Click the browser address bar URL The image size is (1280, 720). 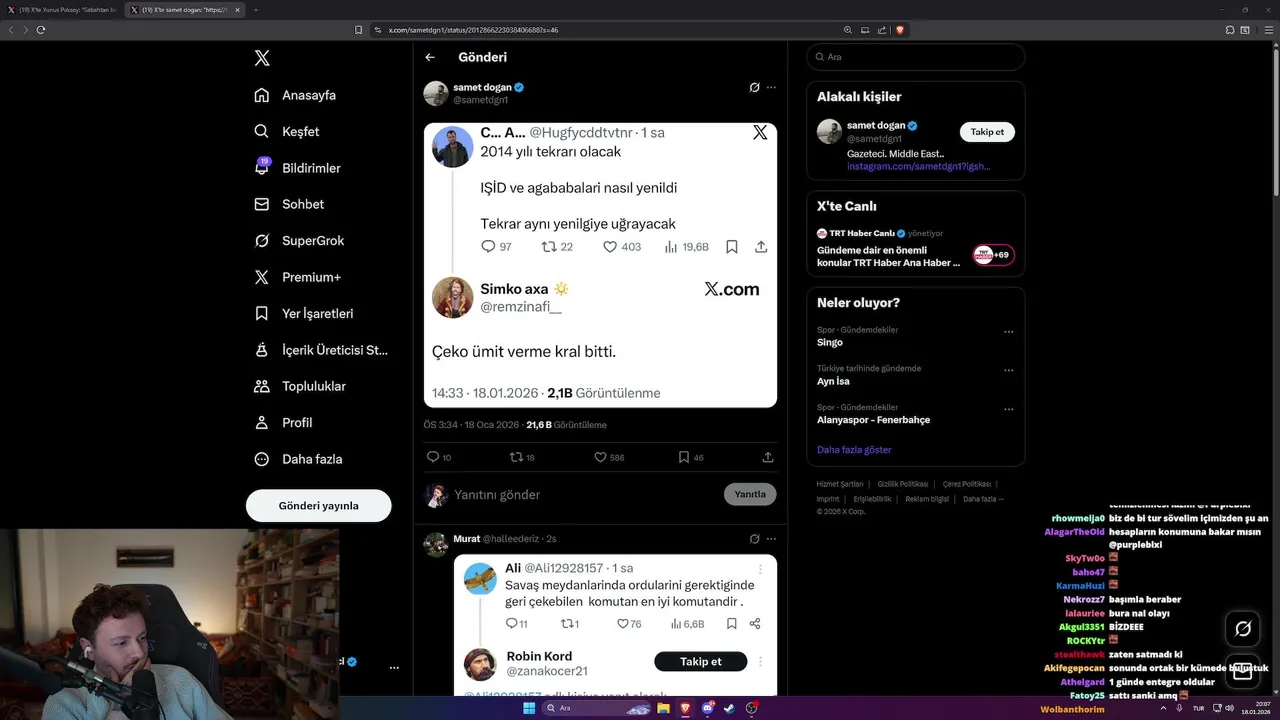(x=473, y=30)
